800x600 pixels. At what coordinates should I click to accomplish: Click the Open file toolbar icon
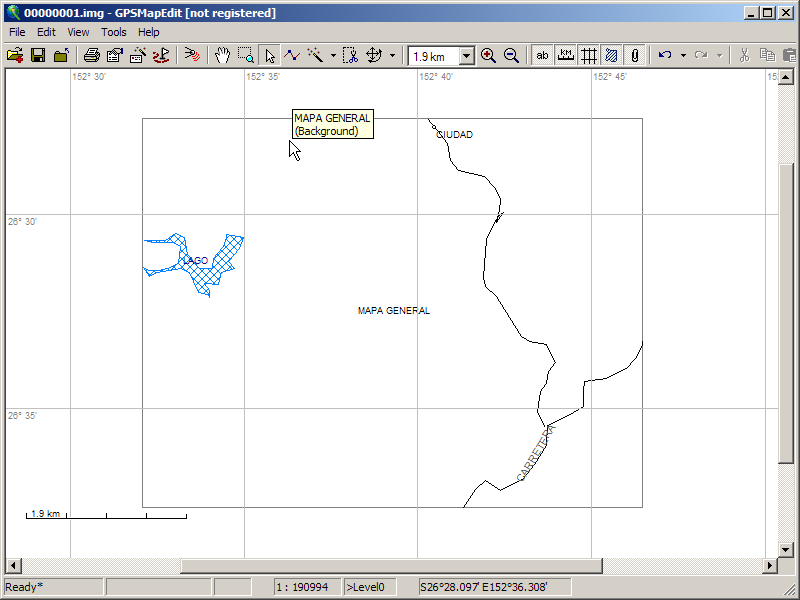coord(15,55)
